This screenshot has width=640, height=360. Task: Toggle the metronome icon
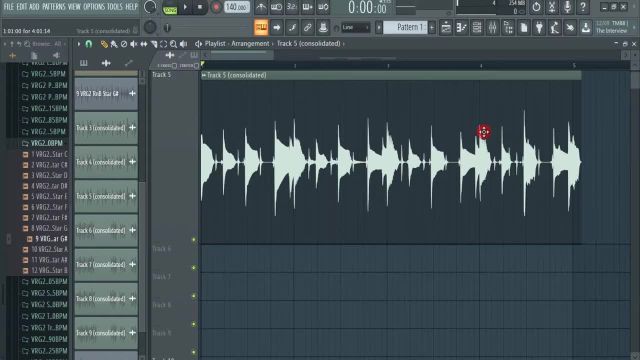(261, 7)
